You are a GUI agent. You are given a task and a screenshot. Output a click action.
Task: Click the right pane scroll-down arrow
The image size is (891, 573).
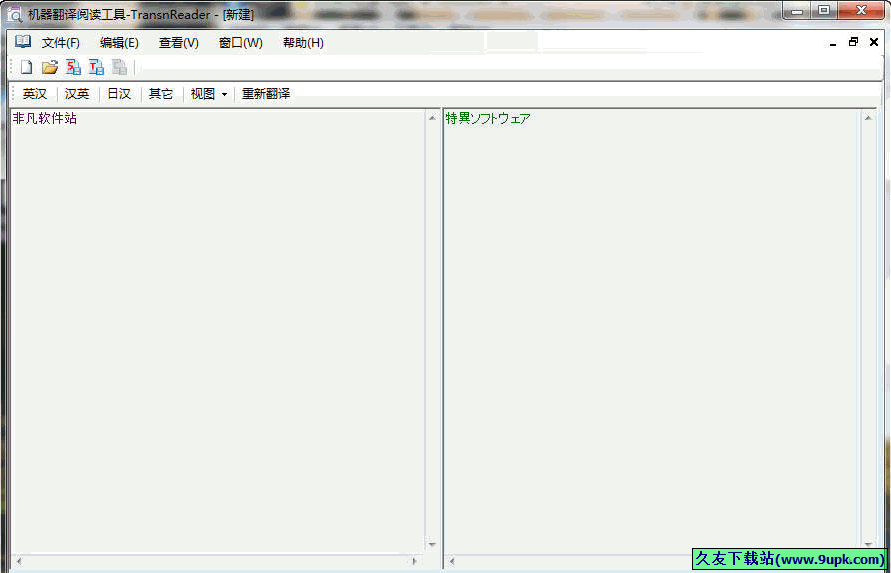(868, 544)
